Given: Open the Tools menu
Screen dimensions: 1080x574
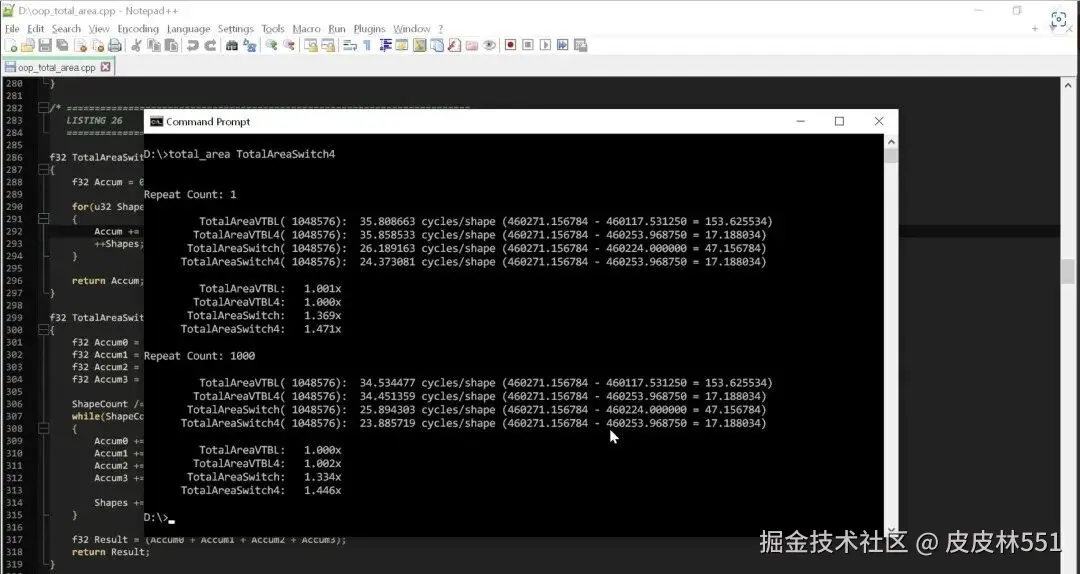Looking at the screenshot, I should [x=273, y=29].
